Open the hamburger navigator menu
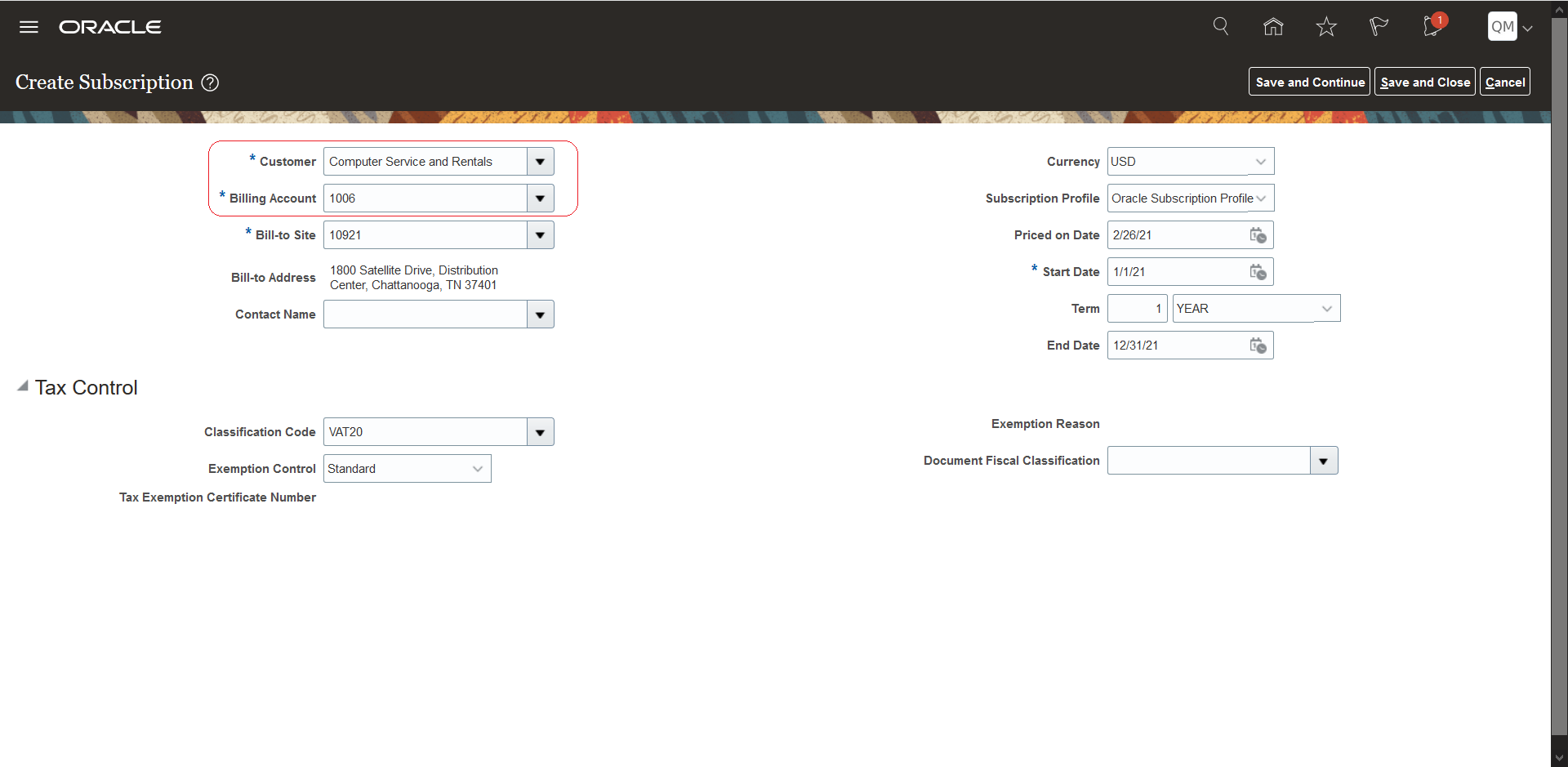Screen dimensions: 1568x767 (29, 27)
